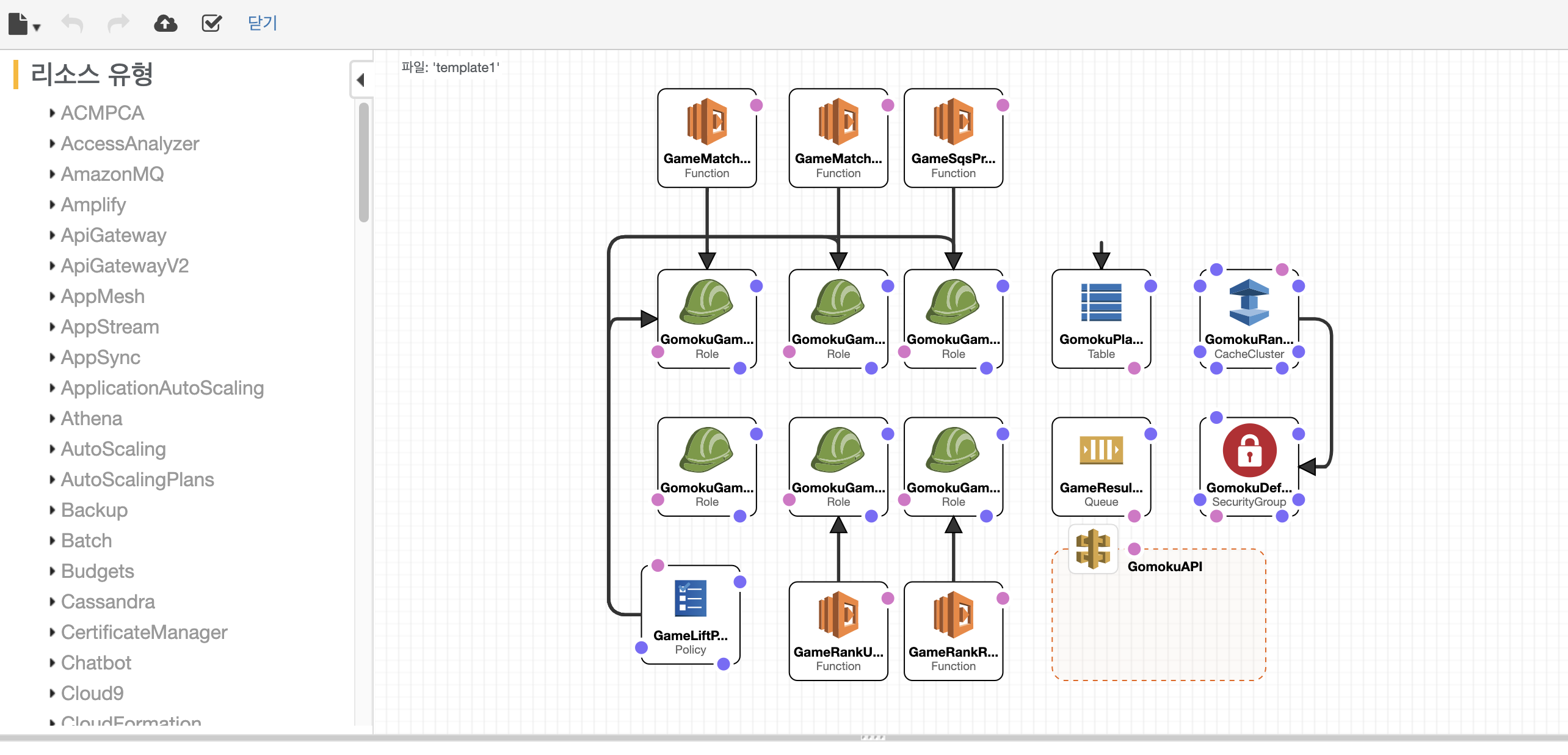Click the validate template checkmark icon
Screen dimensions: 1568x755
tap(211, 24)
